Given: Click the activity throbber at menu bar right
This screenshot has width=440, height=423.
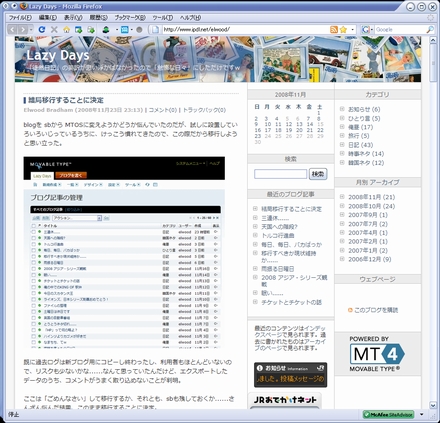Looking at the screenshot, I should pos(430,18).
